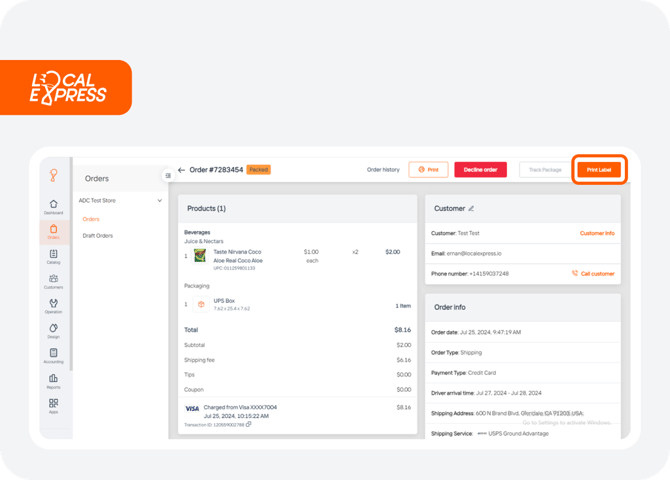Open the Customers sidebar icon
Screen dimensions: 670x480
(53, 281)
